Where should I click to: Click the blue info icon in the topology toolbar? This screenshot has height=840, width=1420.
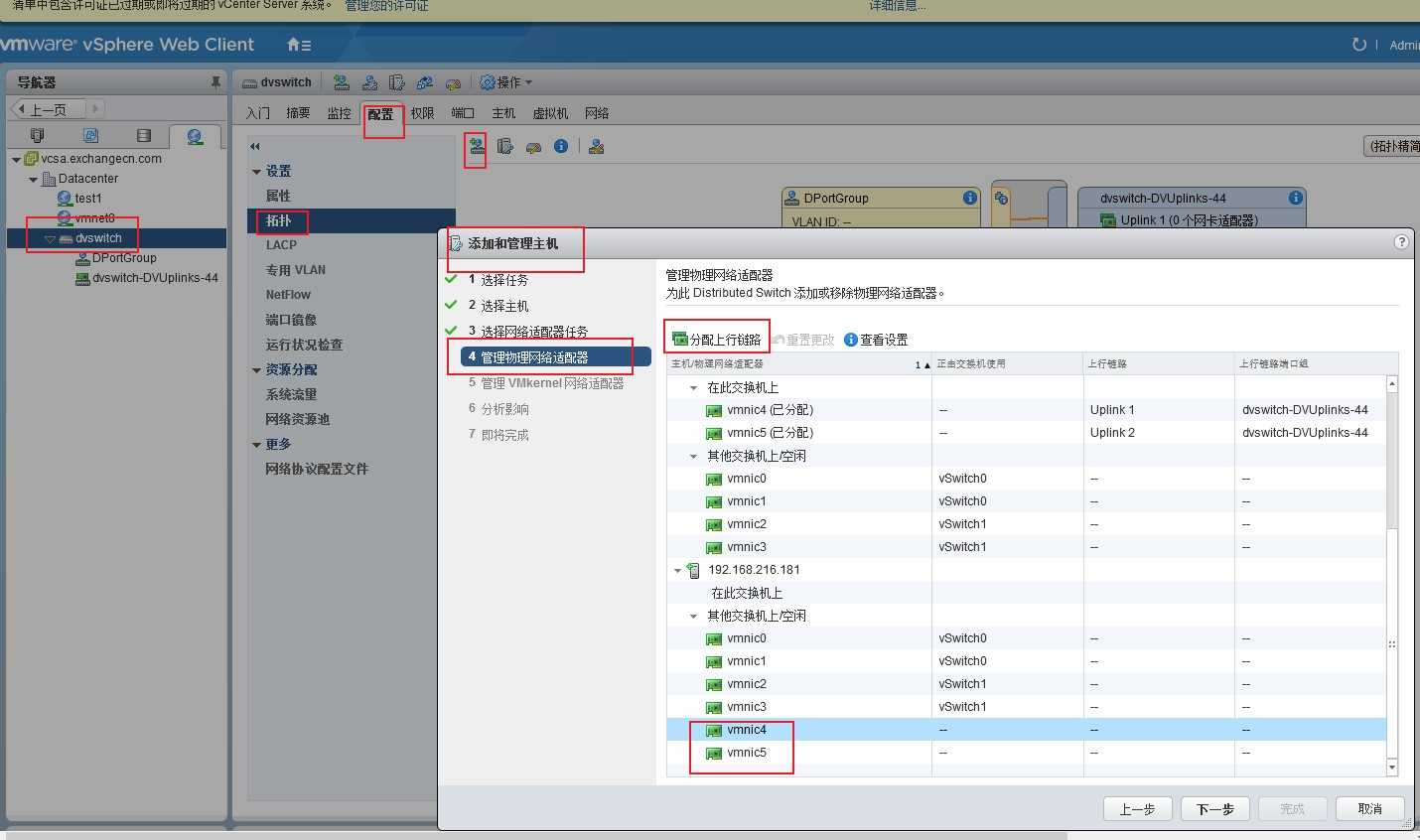pos(561,146)
